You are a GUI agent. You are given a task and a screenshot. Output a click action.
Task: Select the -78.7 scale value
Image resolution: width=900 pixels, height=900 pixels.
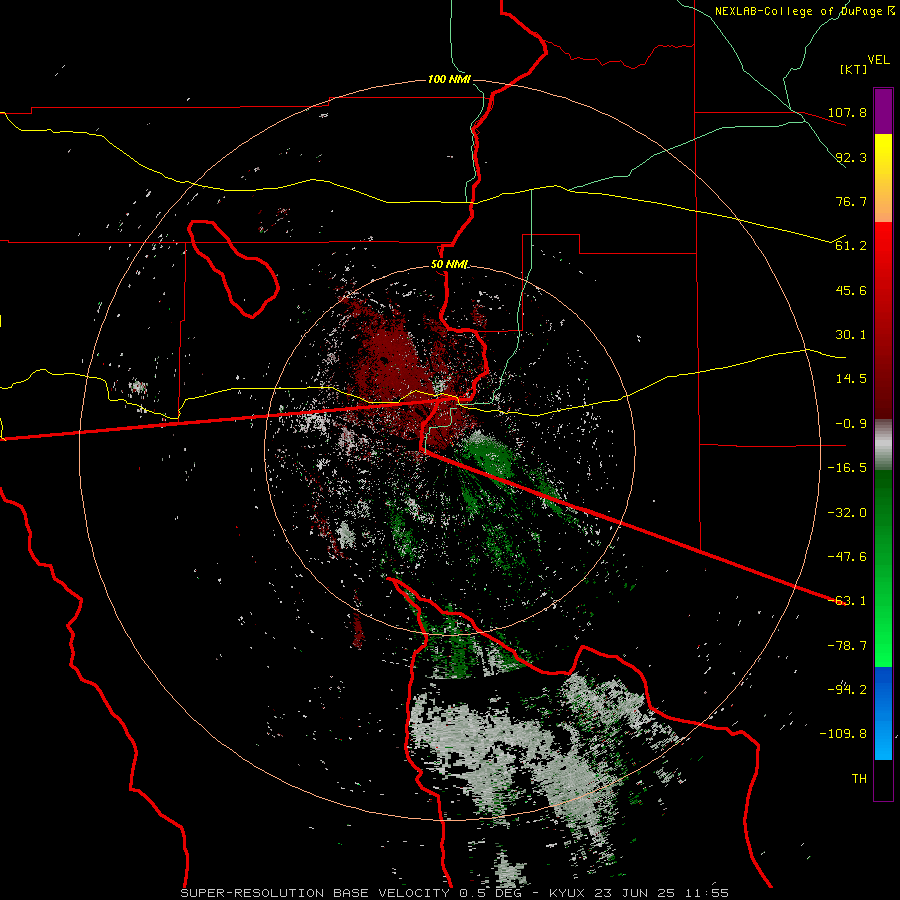[847, 646]
